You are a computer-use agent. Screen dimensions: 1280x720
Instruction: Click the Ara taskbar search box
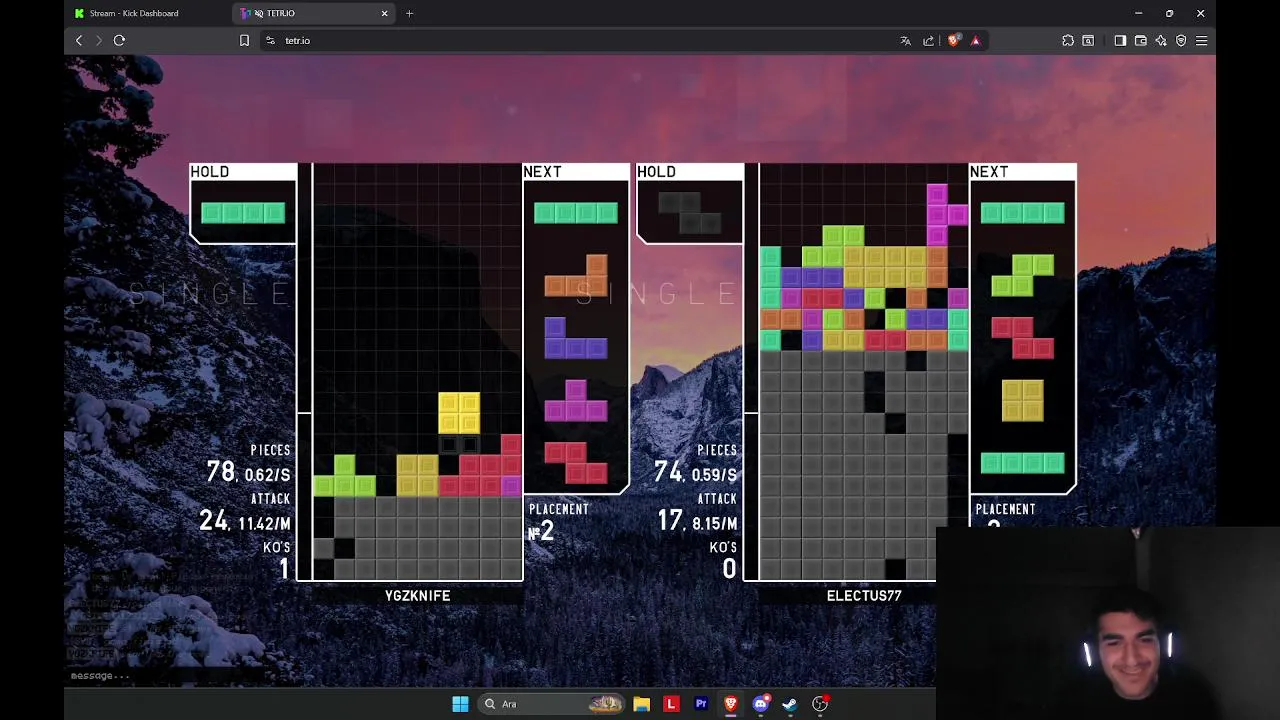click(x=553, y=704)
